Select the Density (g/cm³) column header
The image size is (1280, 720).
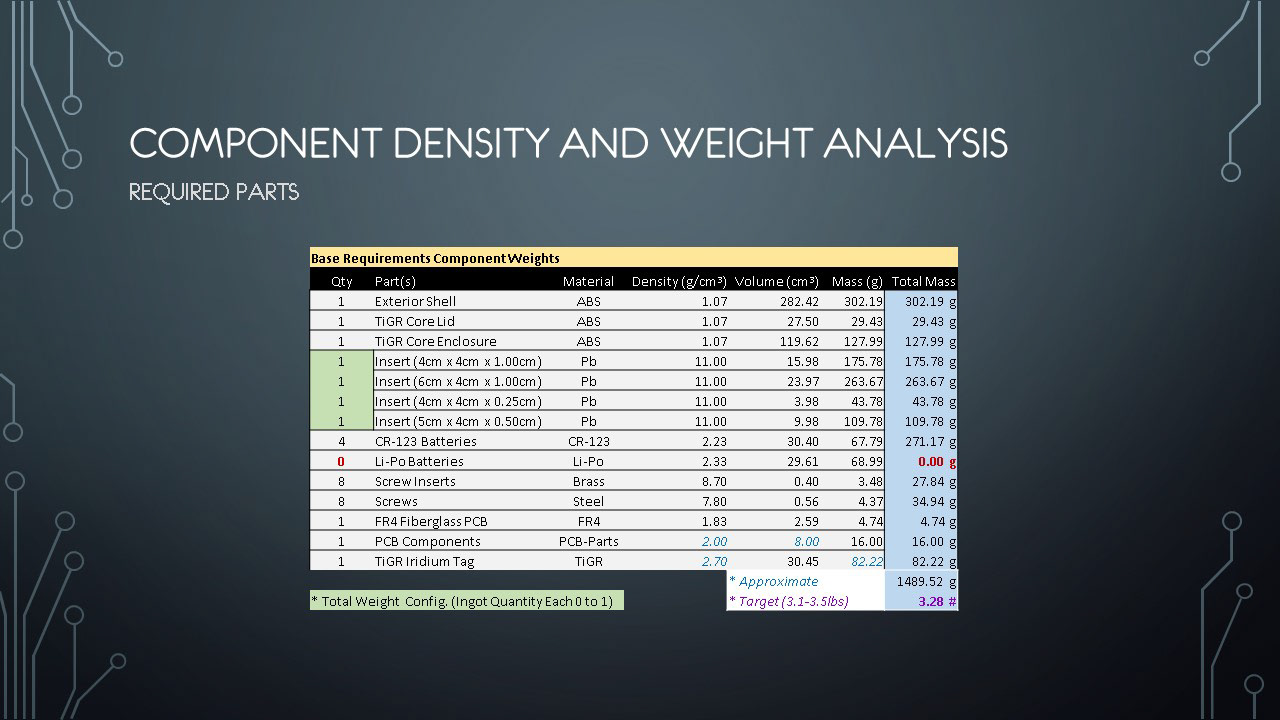pos(679,281)
